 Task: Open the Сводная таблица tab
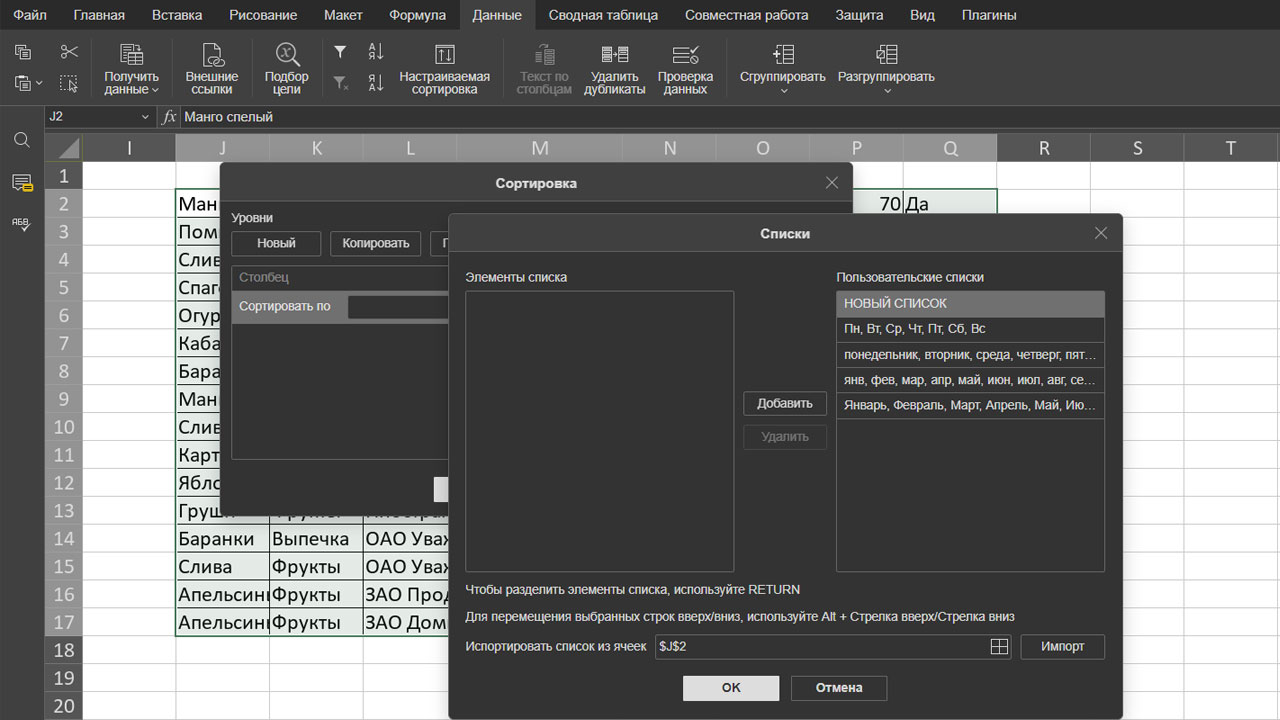pyautogui.click(x=603, y=15)
